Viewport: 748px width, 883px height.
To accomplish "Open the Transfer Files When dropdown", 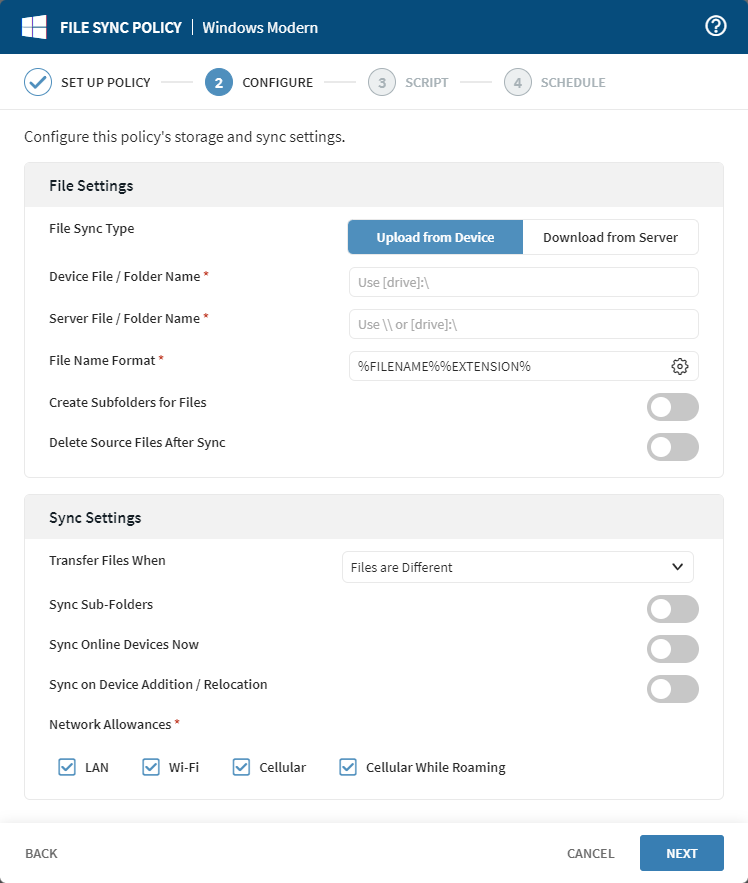I will (x=518, y=567).
